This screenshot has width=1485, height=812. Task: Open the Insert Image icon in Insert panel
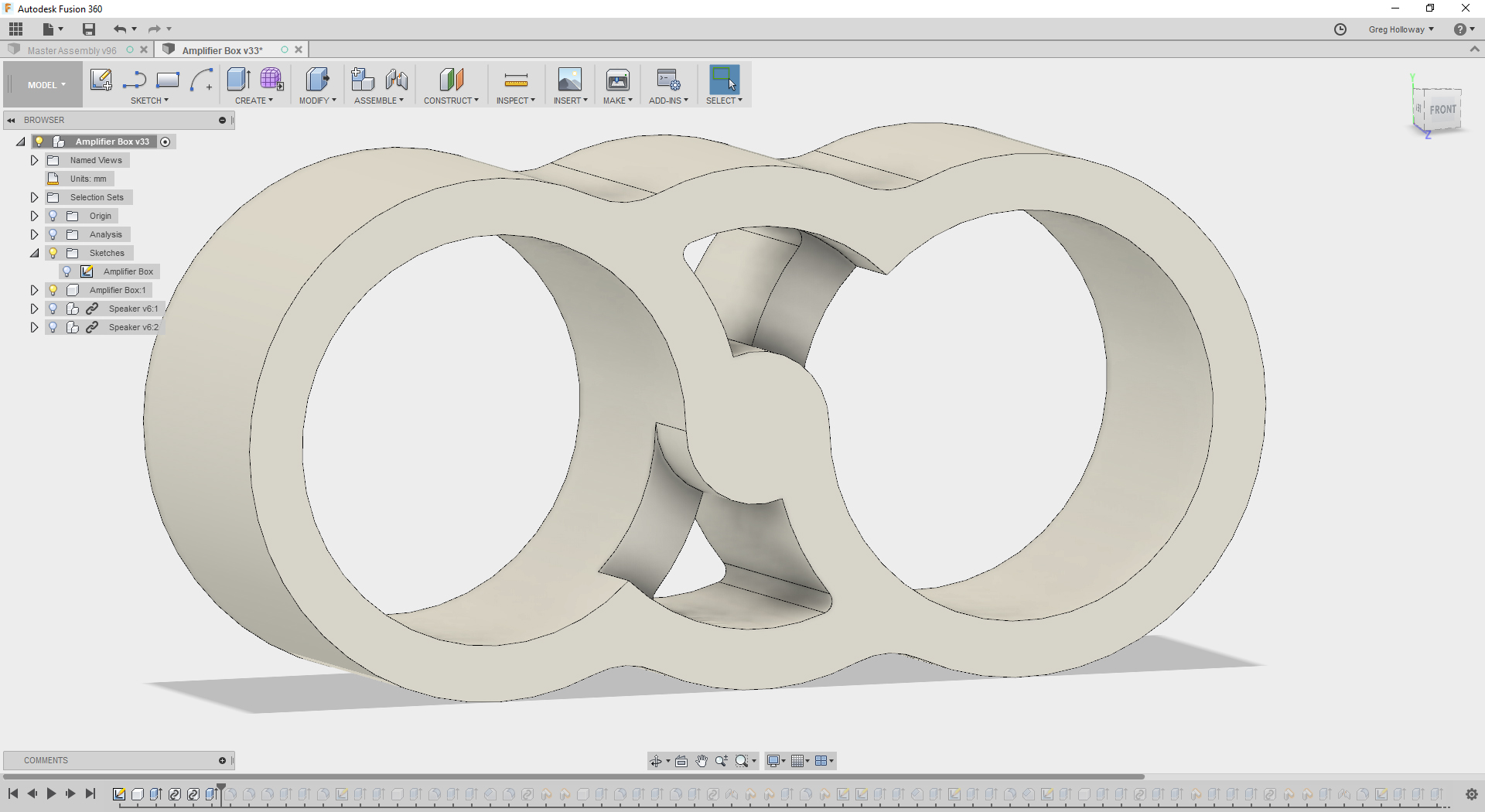click(570, 80)
